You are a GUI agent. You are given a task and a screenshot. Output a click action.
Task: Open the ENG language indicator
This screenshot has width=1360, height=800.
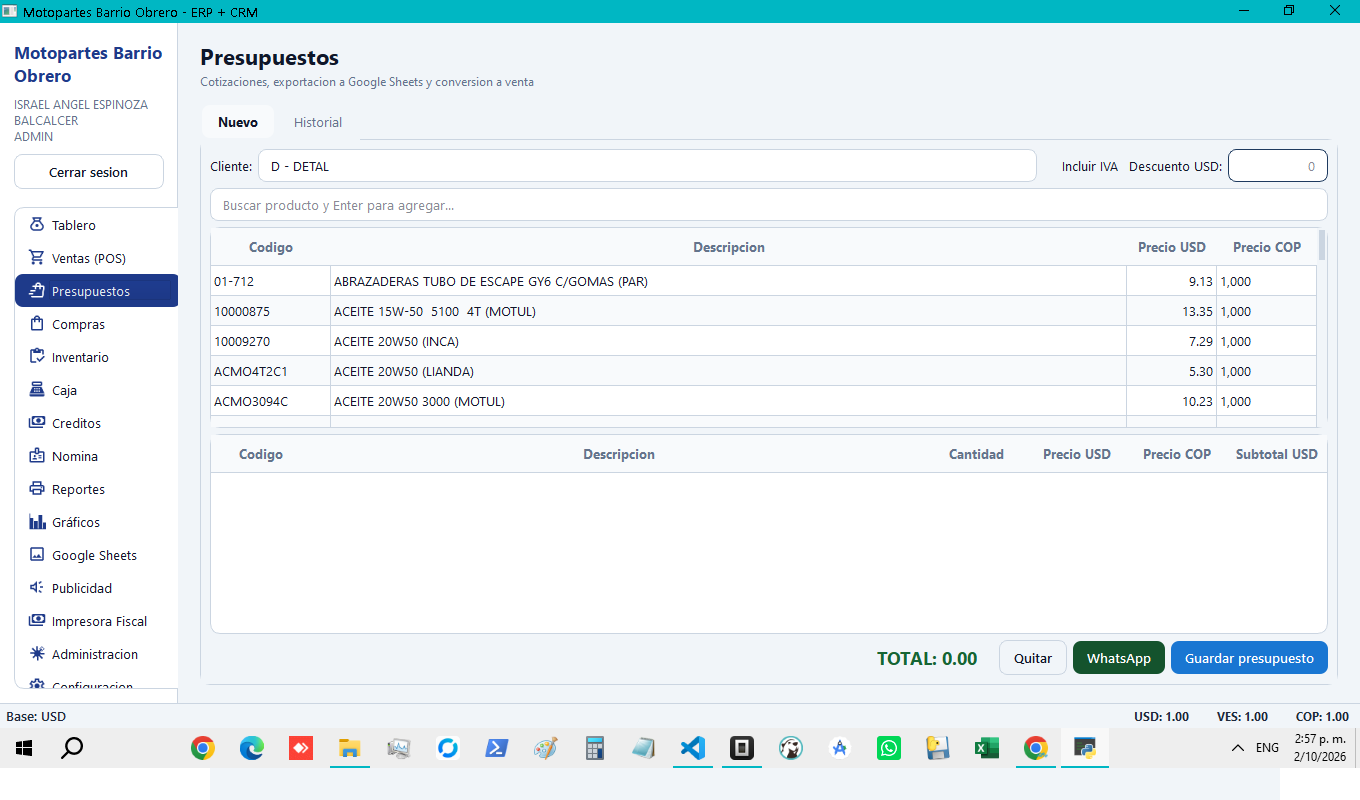(1267, 748)
